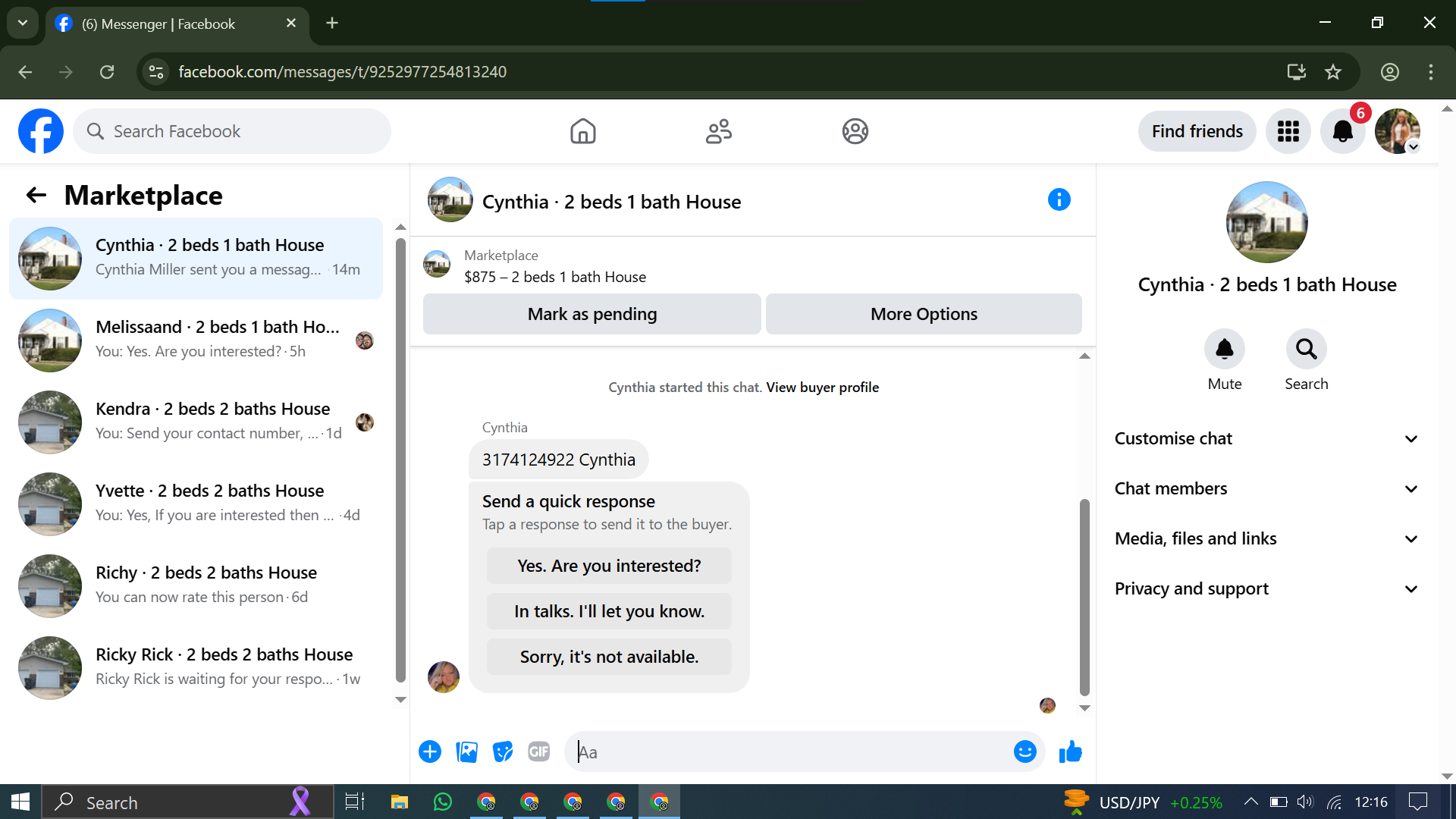Viewport: 1456px width, 819px height.
Task: Send a thumbs-up like
Action: point(1070,752)
